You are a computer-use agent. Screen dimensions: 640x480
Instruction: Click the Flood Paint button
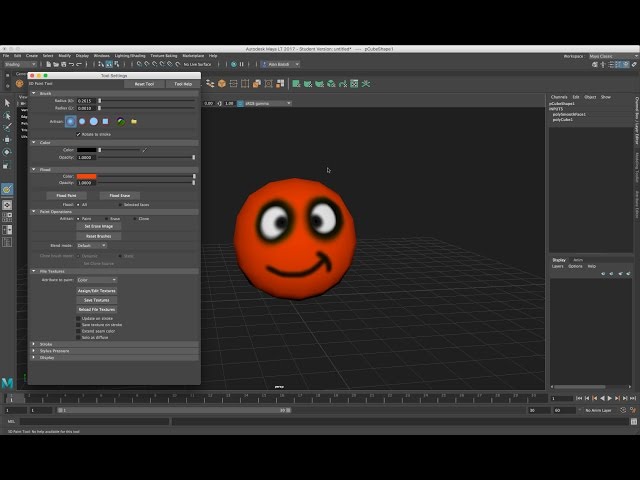click(66, 196)
